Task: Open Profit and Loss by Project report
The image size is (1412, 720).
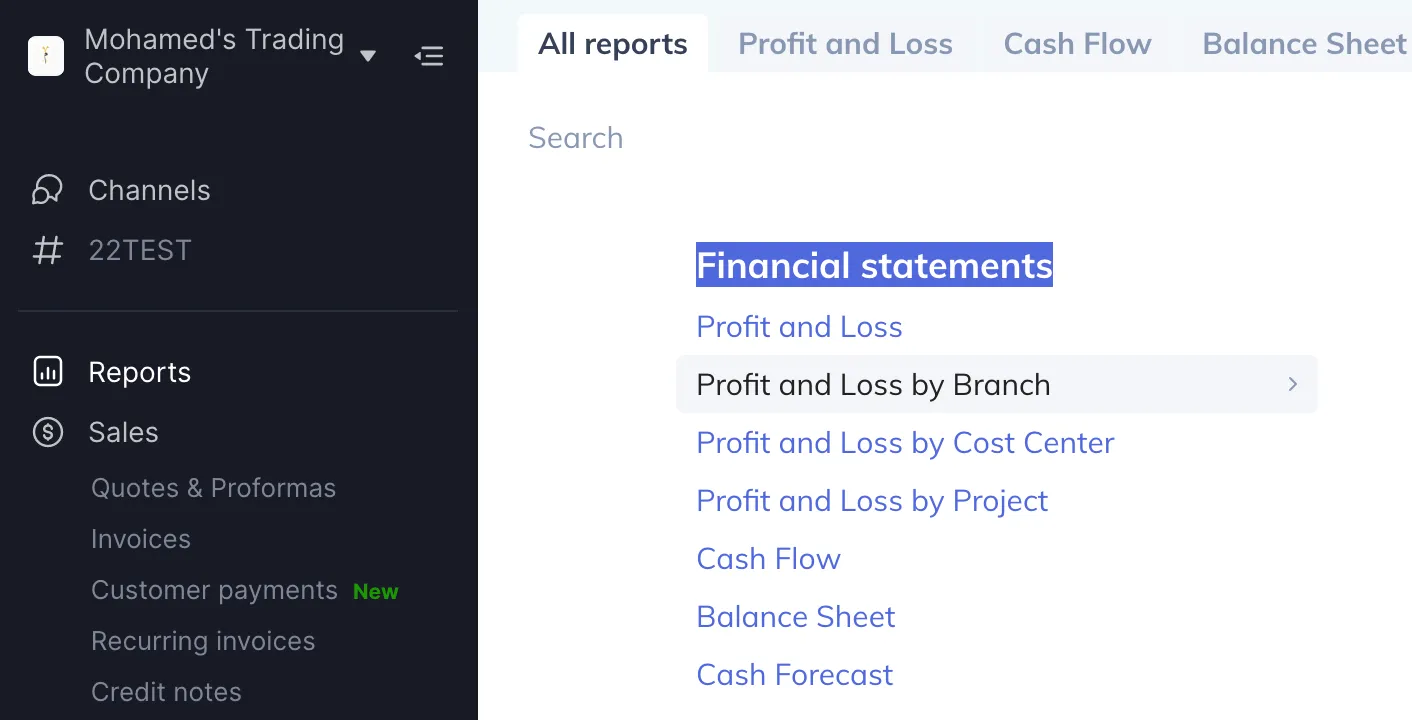Action: [871, 500]
